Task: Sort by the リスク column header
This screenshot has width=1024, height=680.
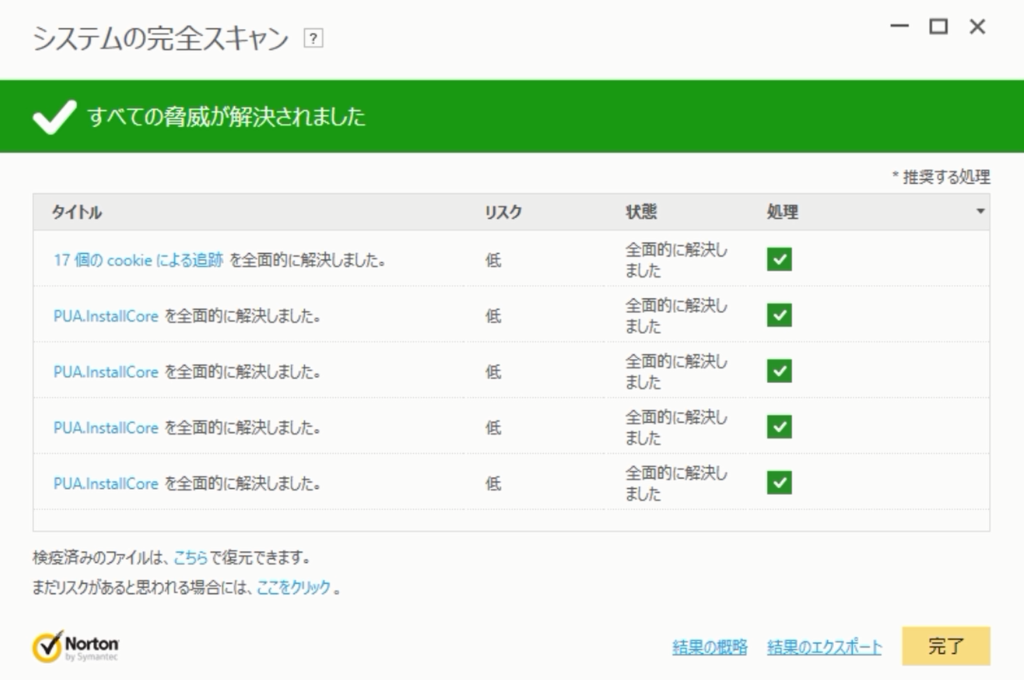Action: [503, 212]
